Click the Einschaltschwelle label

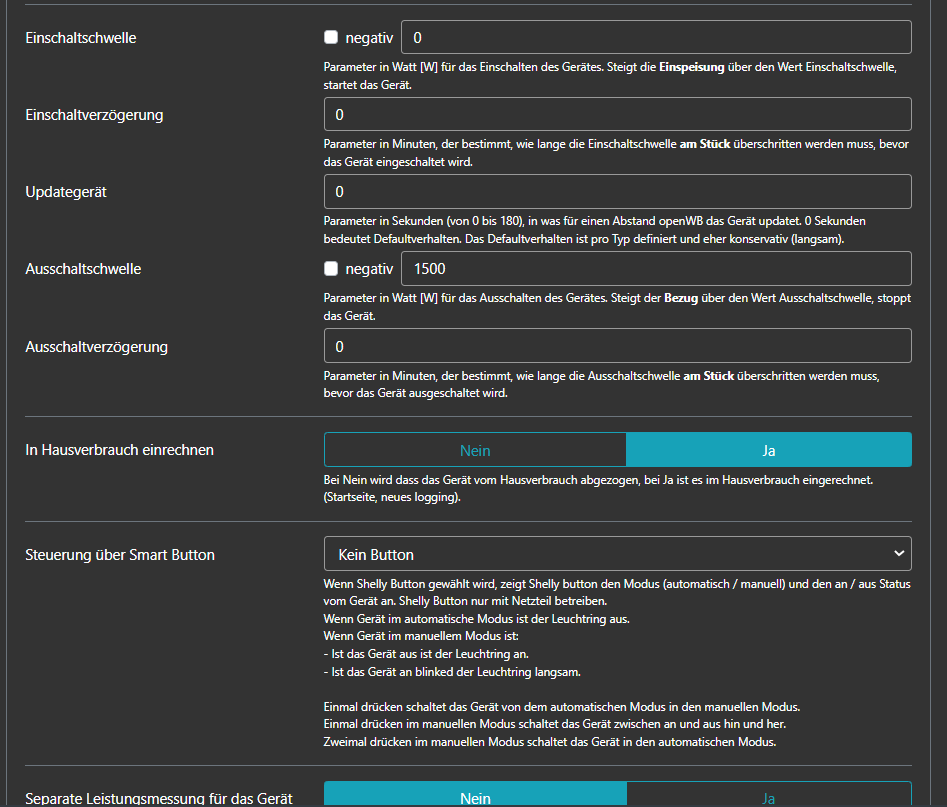81,38
